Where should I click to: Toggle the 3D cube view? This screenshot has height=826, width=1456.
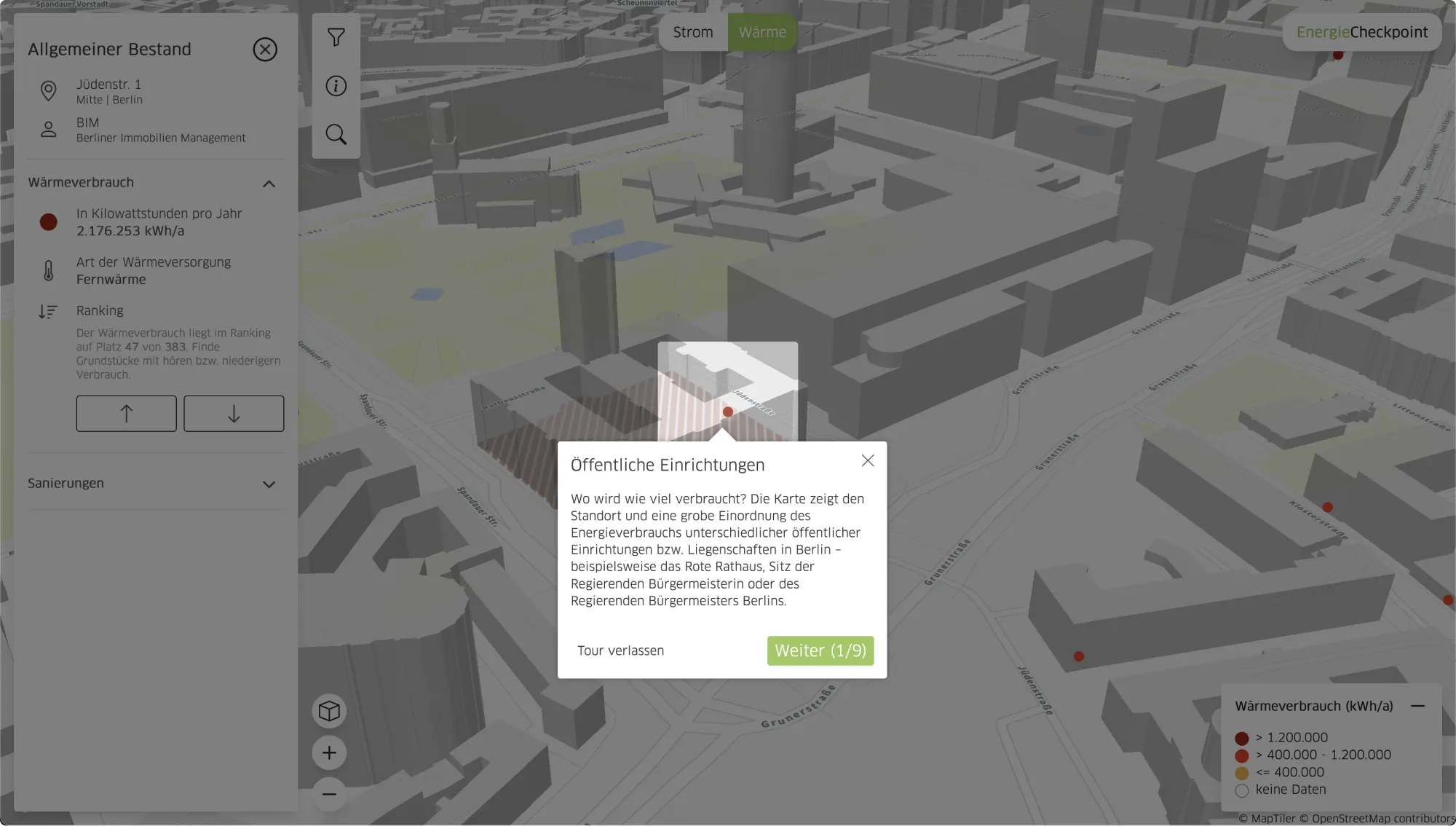[329, 711]
